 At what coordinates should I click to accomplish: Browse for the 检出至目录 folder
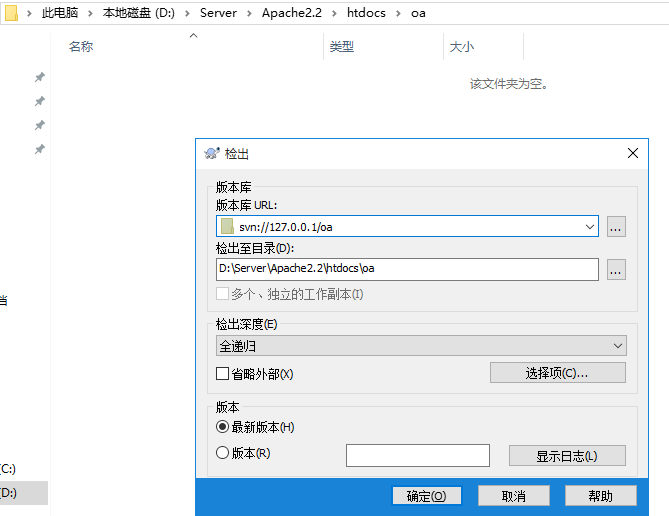click(x=616, y=269)
